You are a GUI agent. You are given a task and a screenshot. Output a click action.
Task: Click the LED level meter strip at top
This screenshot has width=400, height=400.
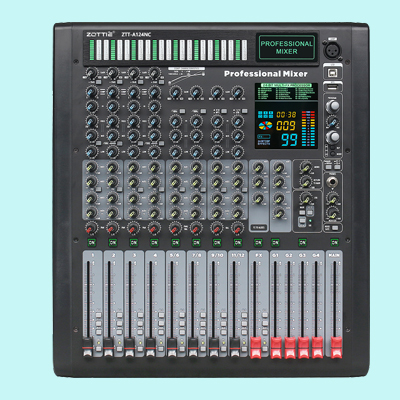tap(168, 50)
